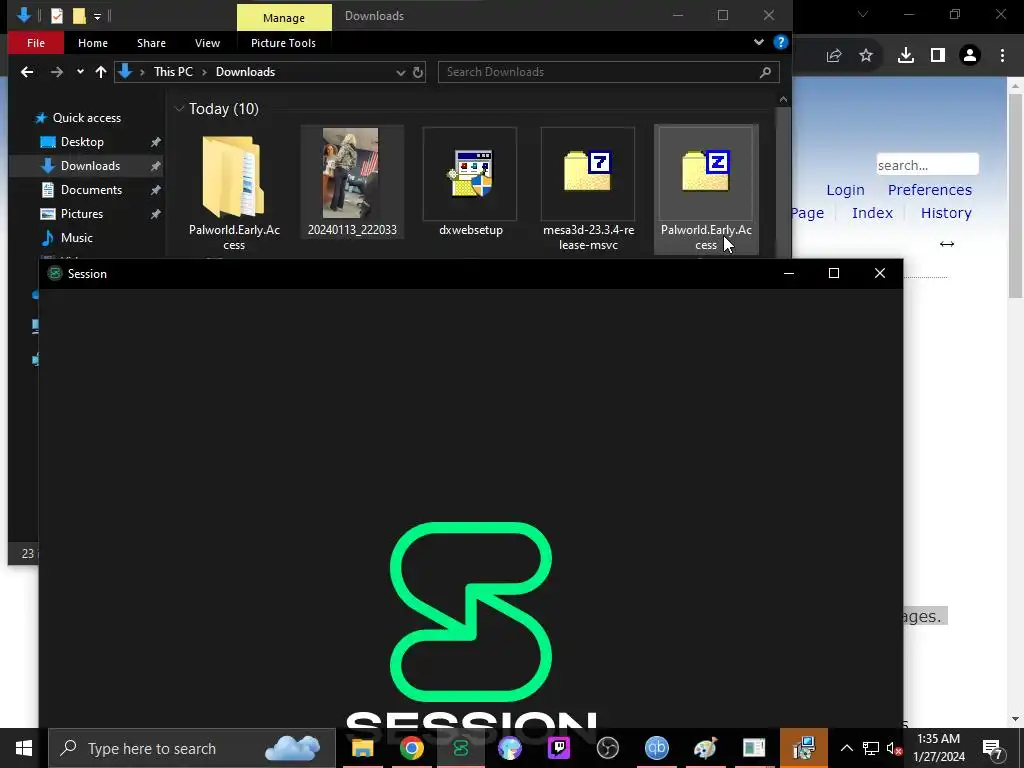
Task: Open Explorer help question mark
Action: pos(780,42)
